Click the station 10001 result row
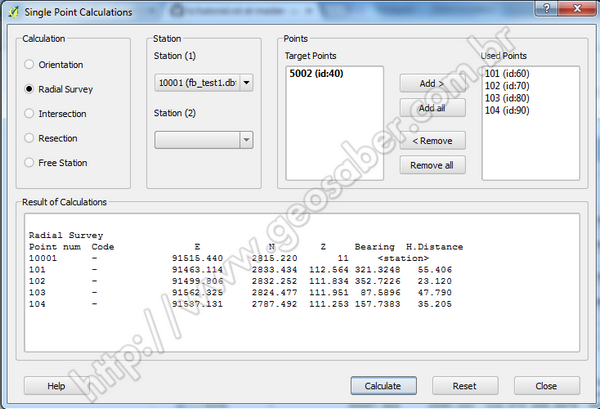The width and height of the screenshot is (600, 409). tap(229, 258)
